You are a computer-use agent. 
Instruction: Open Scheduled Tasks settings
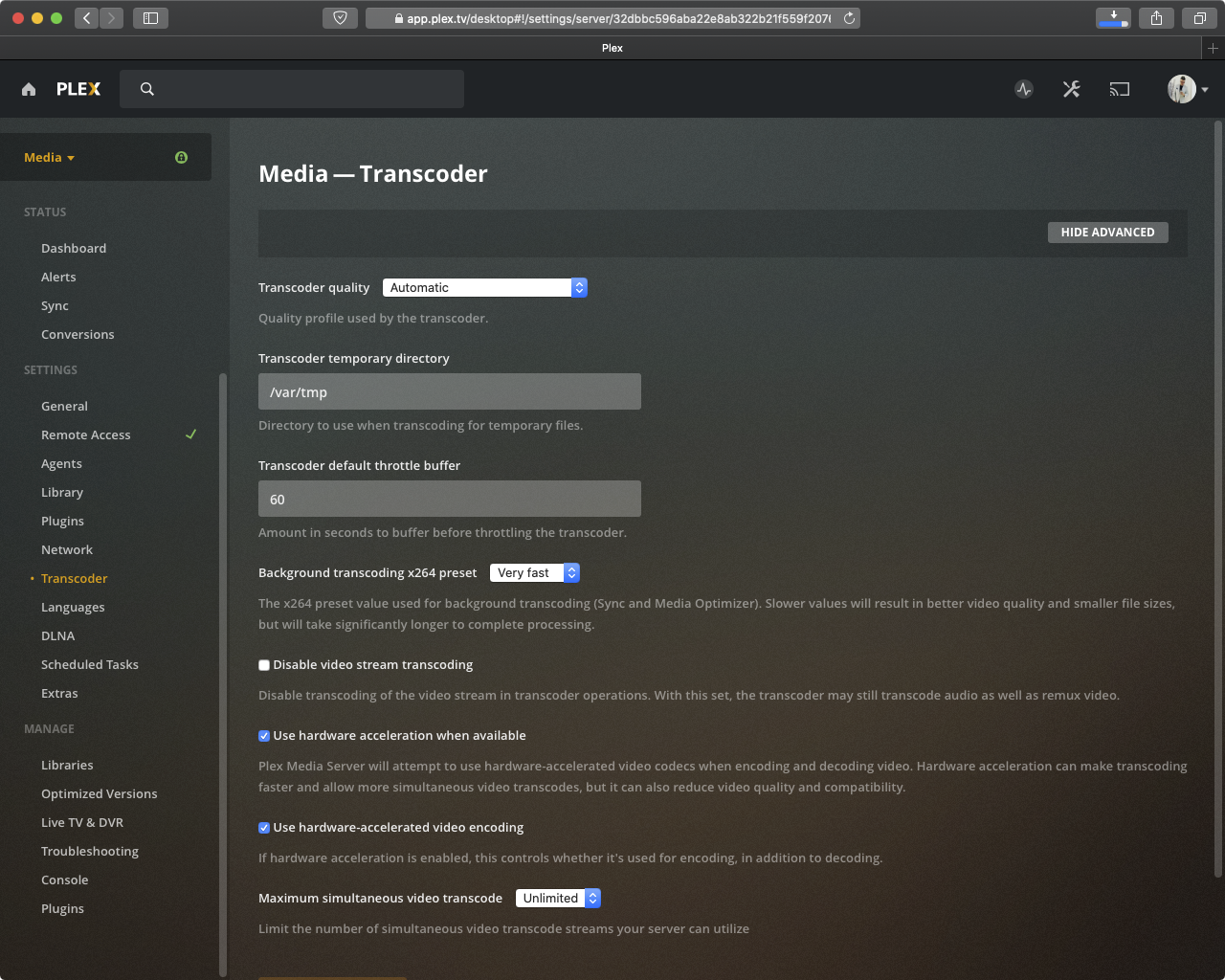[90, 664]
